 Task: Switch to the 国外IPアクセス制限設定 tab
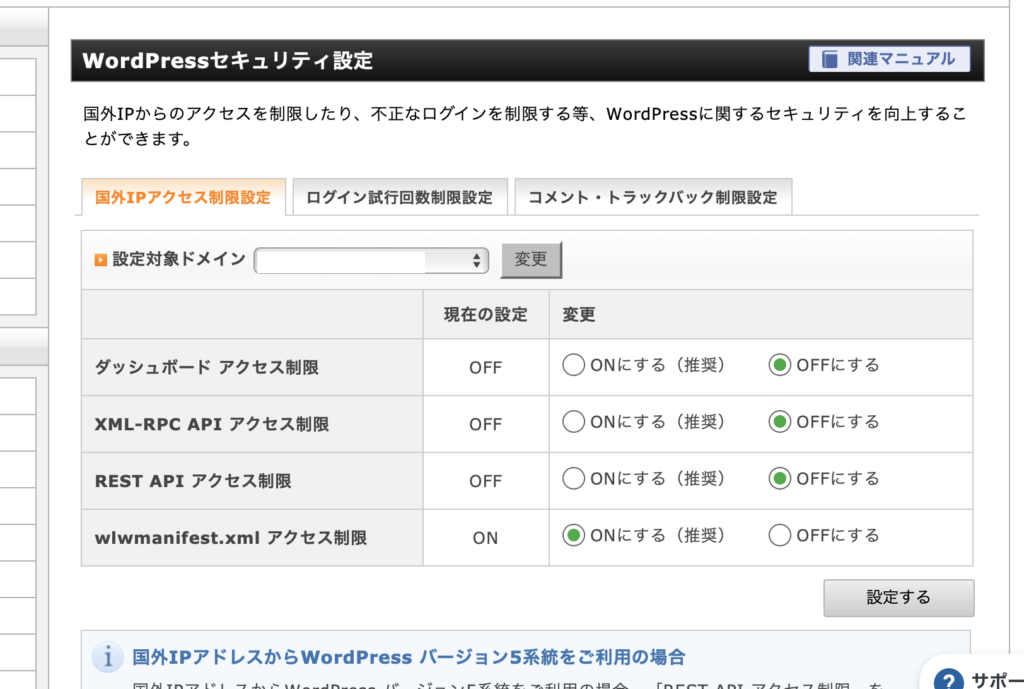point(183,197)
